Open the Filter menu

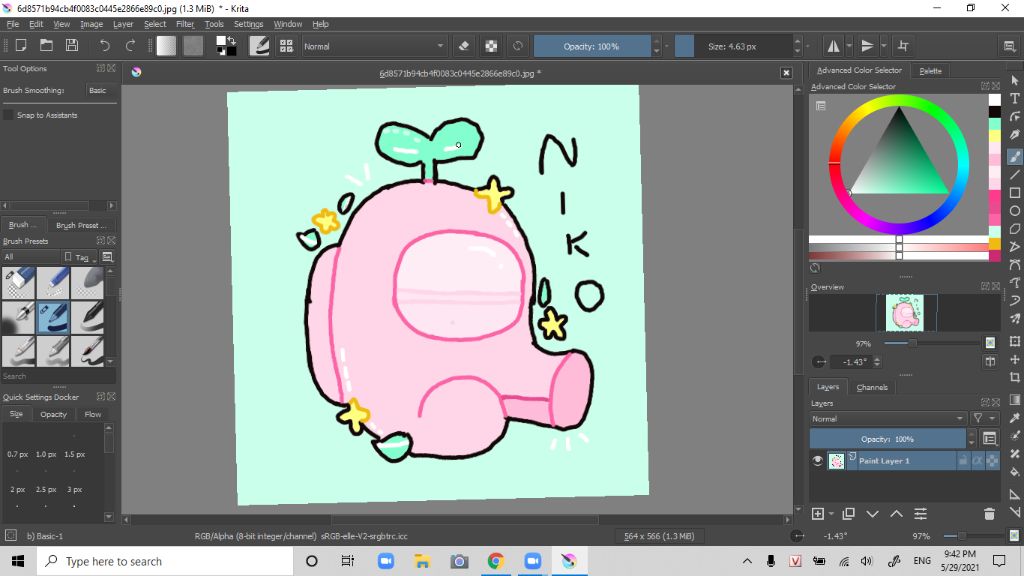[185, 24]
